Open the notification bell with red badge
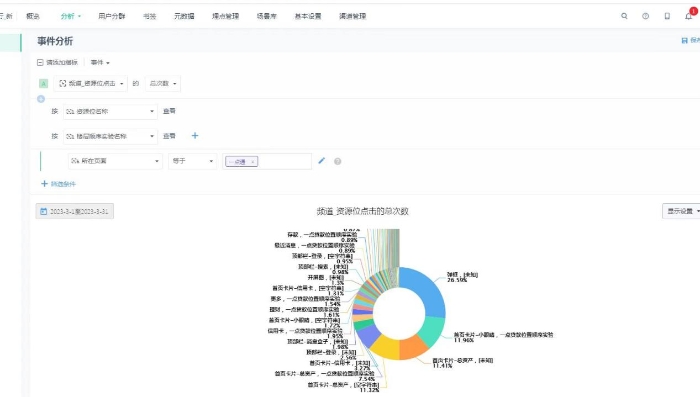Viewport: 700px width, 397px height. tap(689, 16)
